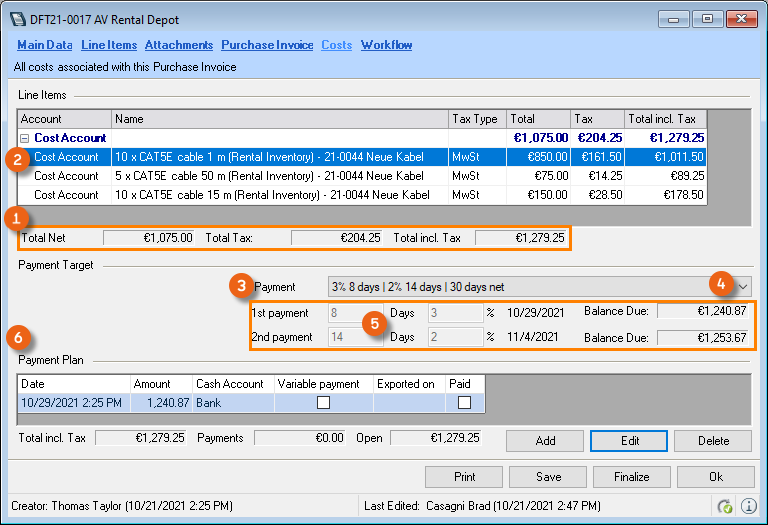Click the refresh status icon with green check
This screenshot has width=768, height=525.
pos(727,507)
